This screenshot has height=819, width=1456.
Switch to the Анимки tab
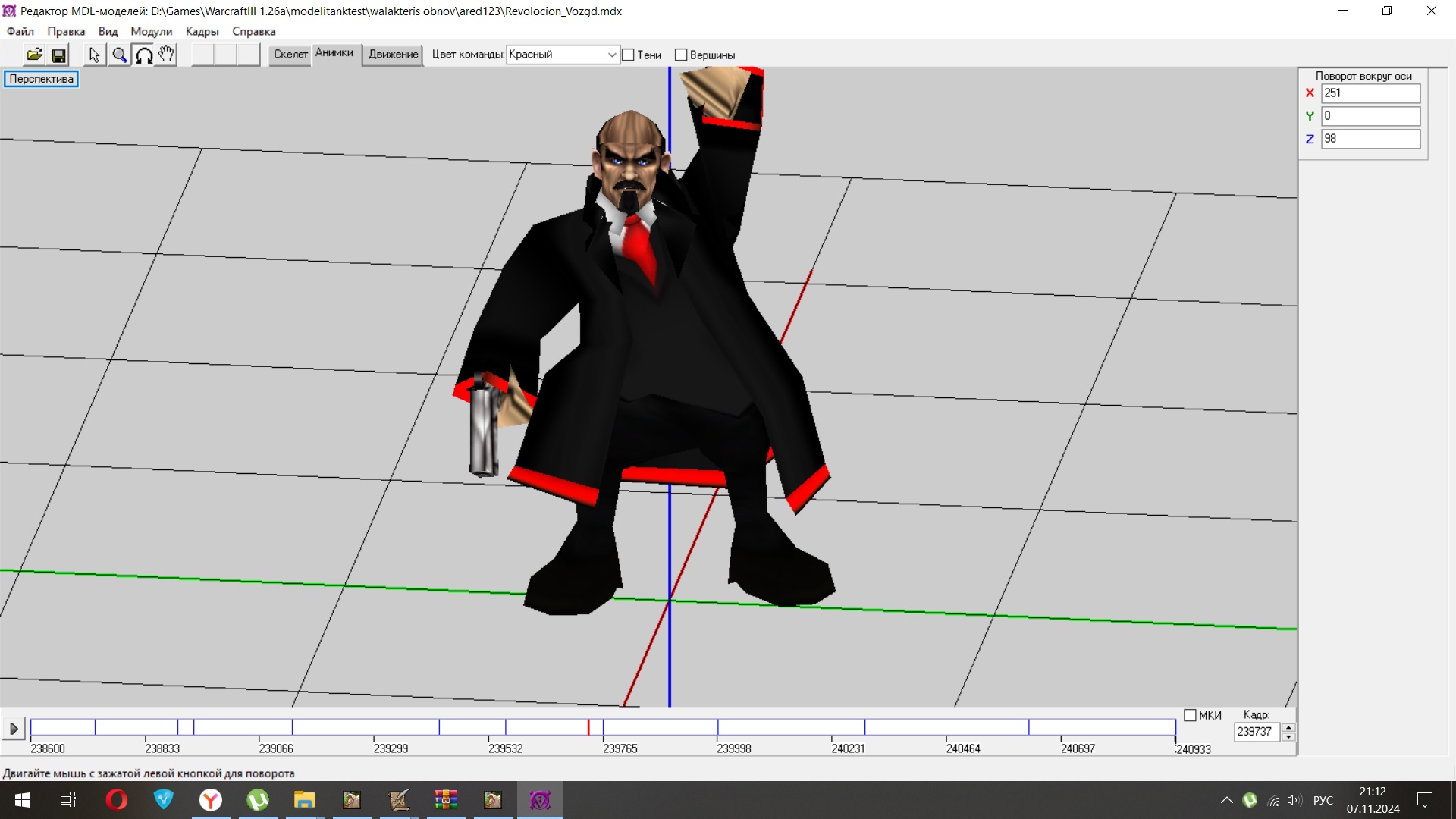coord(334,53)
